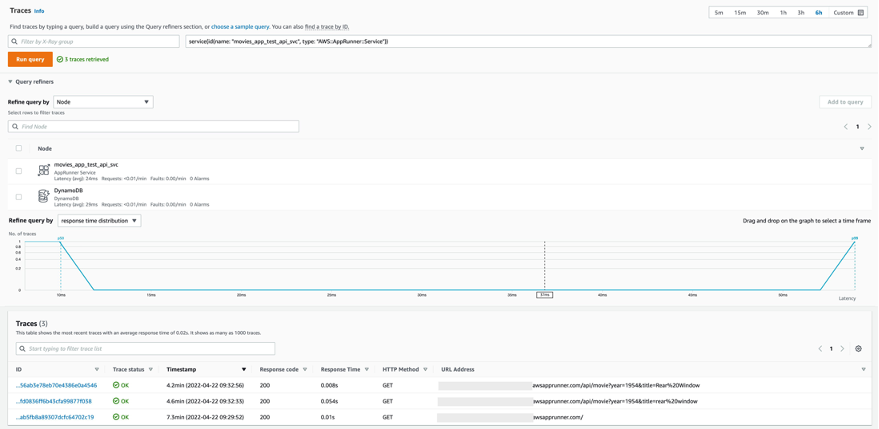
Task: Open the choose a sample query link
Action: (x=240, y=26)
